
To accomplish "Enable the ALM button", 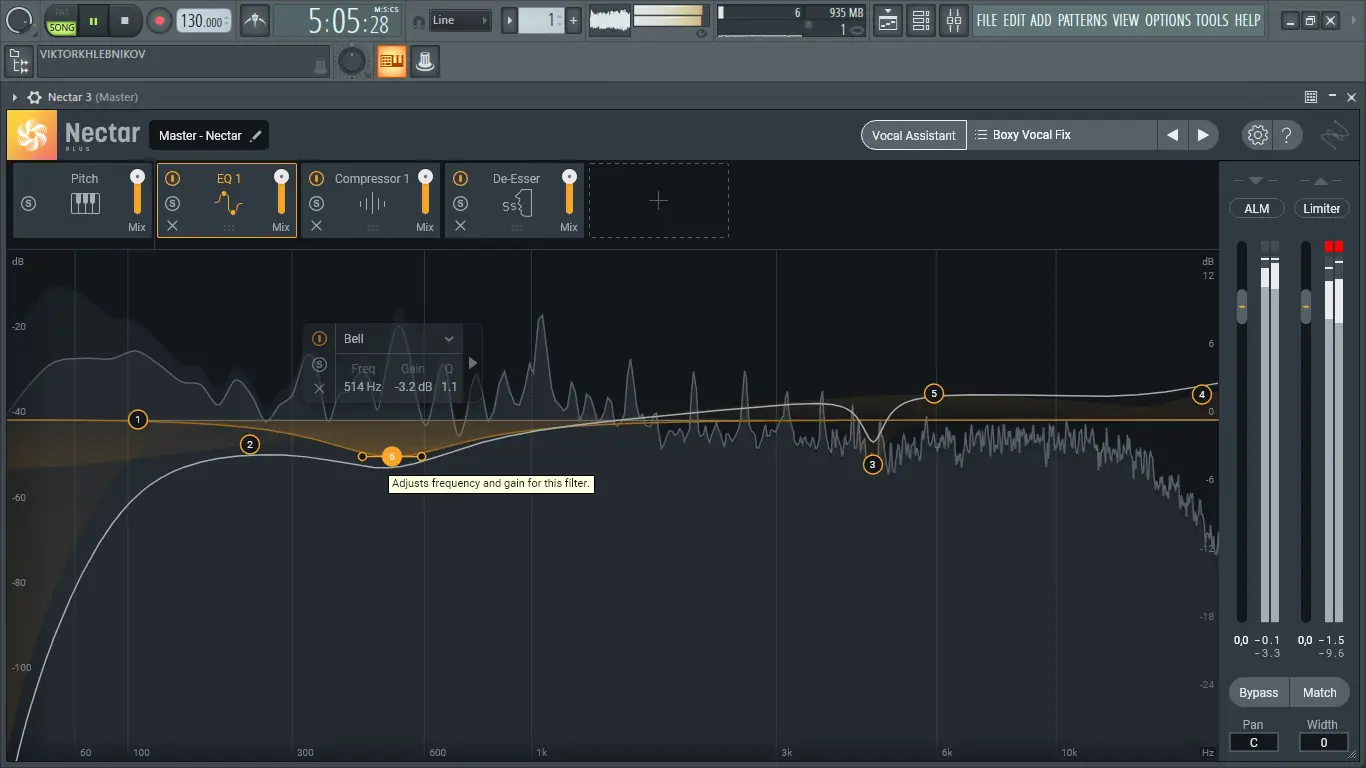I will click(x=1256, y=208).
